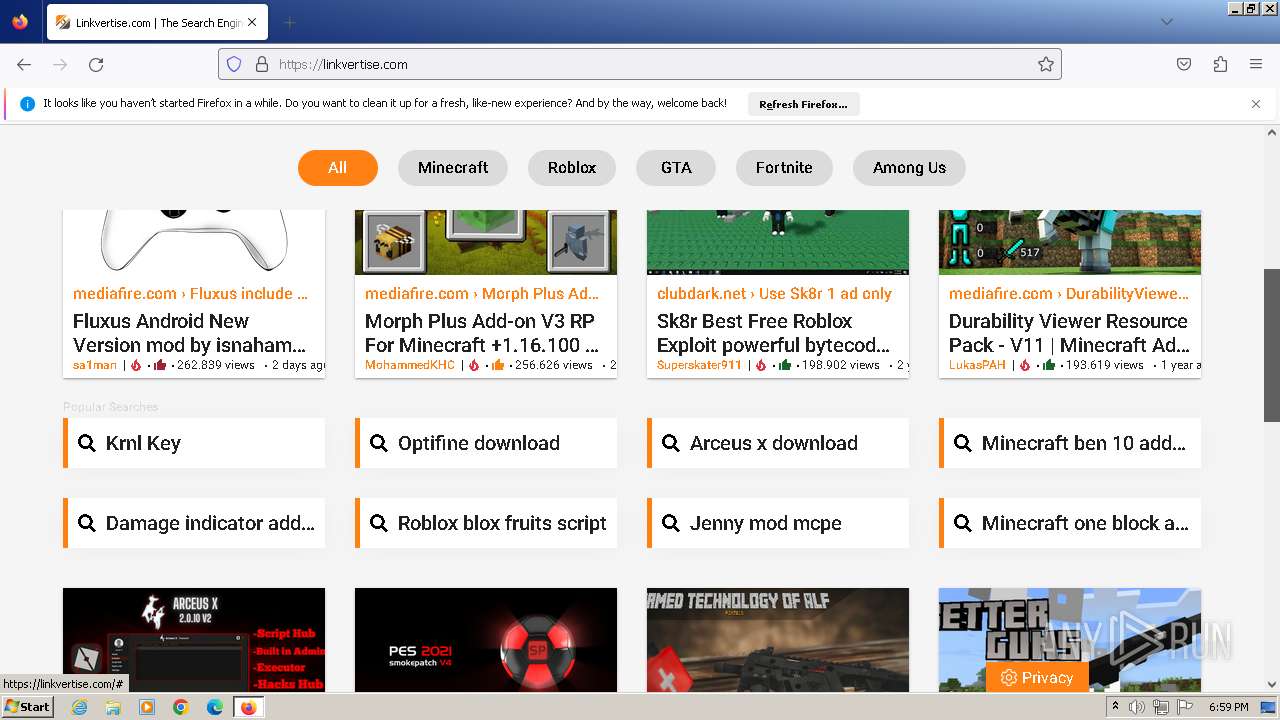Search for Minecraft ben 10 addon
Viewport: 1280px width, 720px height.
point(1070,443)
